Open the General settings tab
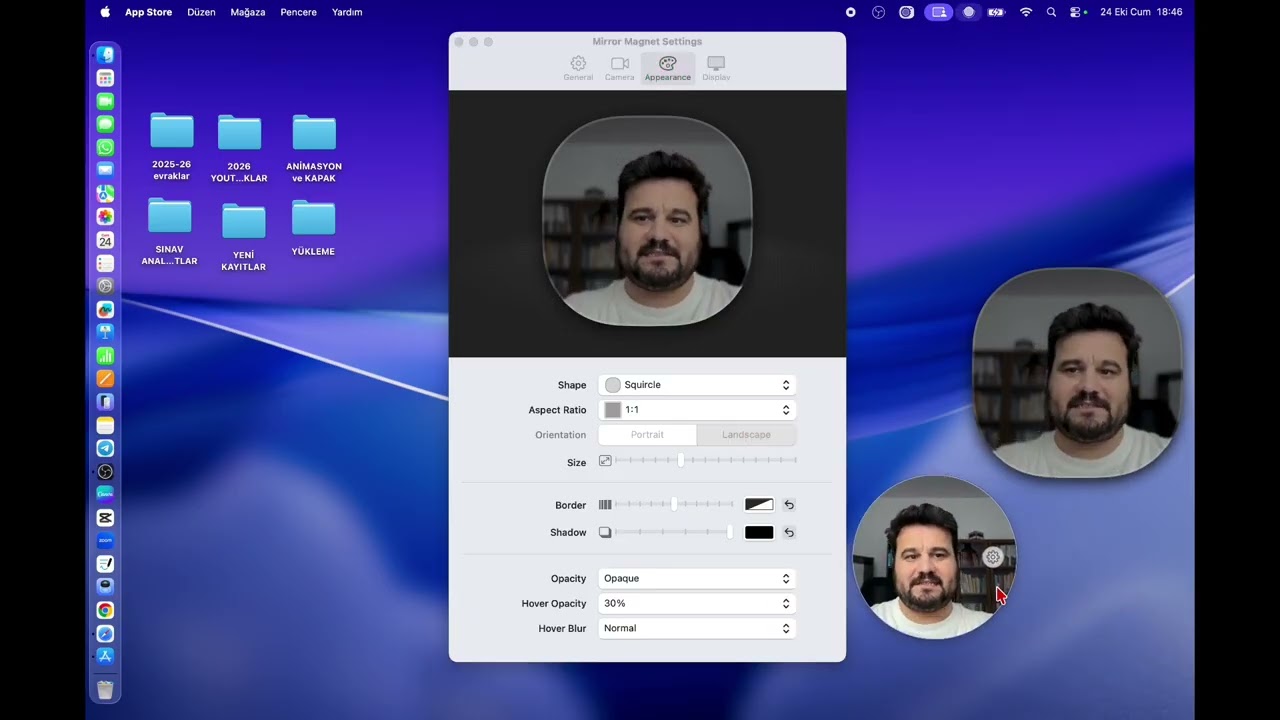 click(x=578, y=68)
